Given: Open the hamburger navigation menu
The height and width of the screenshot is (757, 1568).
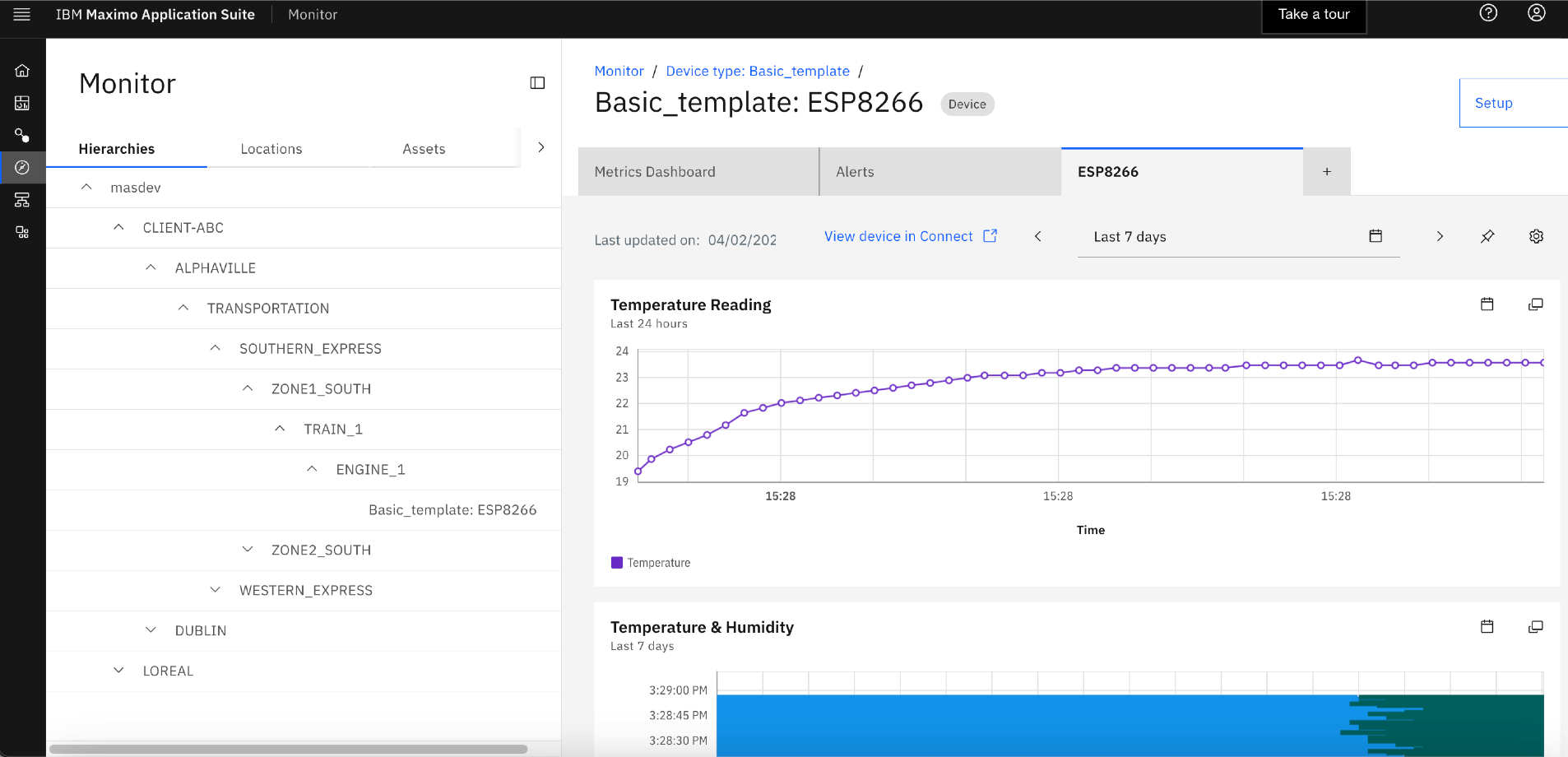Looking at the screenshot, I should [22, 15].
